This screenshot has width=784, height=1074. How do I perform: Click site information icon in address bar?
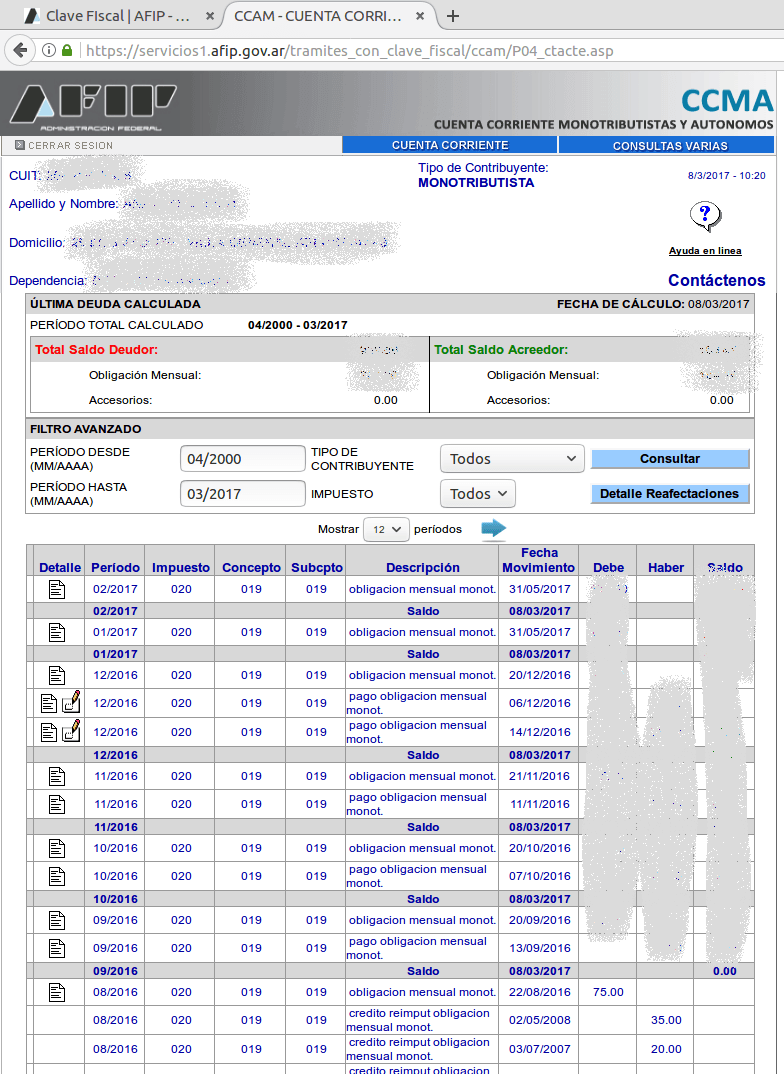pyautogui.click(x=49, y=50)
